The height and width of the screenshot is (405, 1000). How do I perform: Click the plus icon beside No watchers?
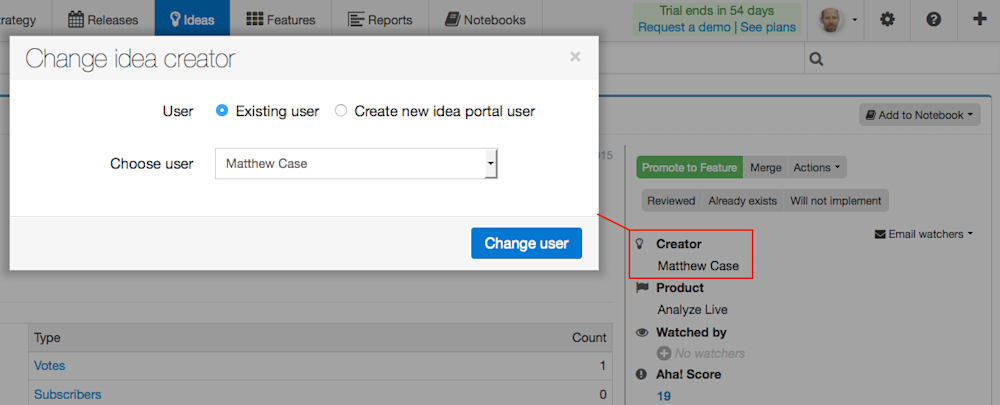pos(664,353)
